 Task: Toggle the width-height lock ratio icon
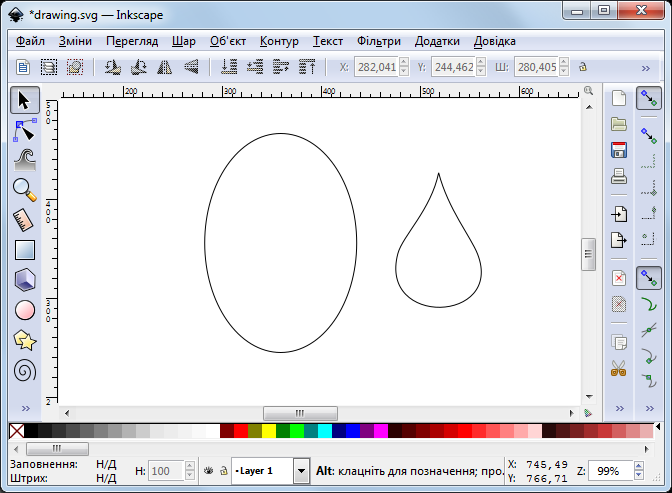[582, 68]
